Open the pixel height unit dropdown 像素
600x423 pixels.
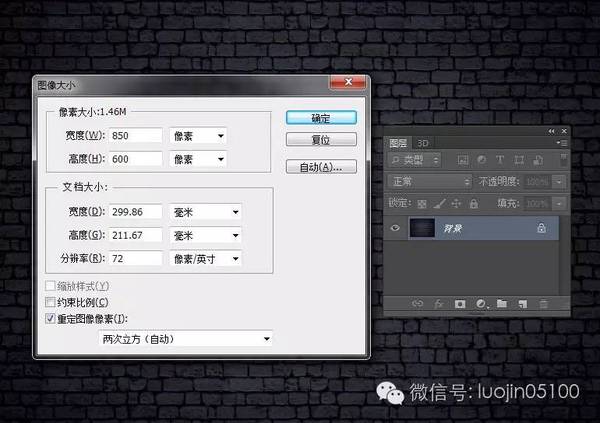coord(198,159)
